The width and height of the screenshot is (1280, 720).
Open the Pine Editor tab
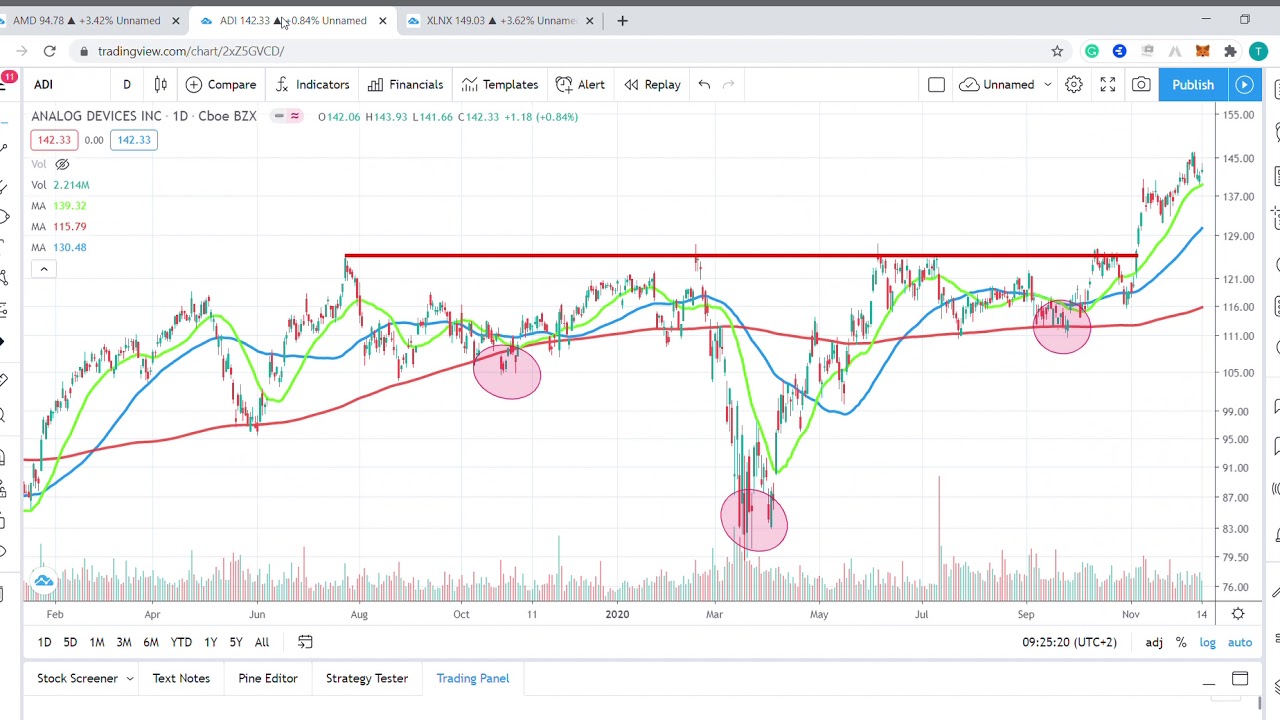tap(268, 679)
